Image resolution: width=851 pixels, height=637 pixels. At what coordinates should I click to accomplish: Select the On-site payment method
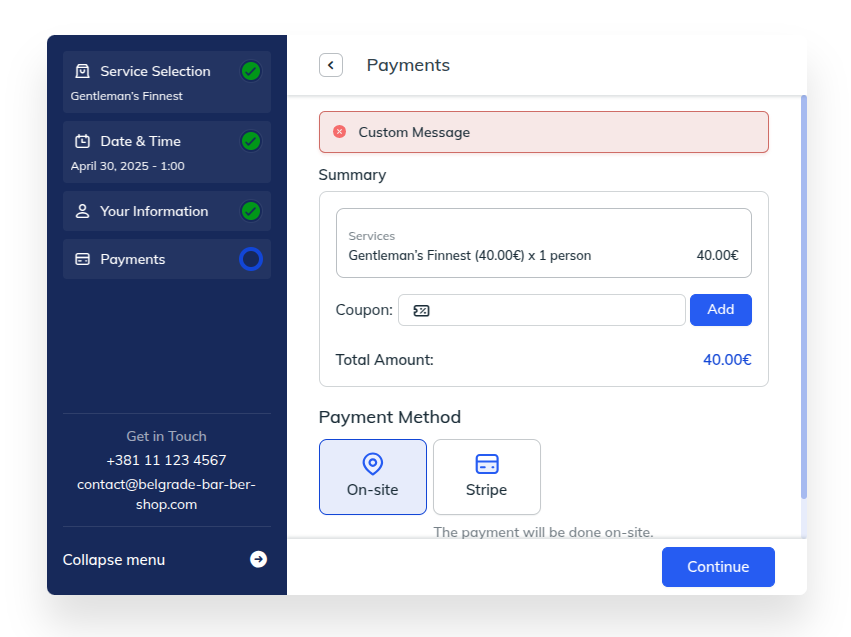[372, 477]
